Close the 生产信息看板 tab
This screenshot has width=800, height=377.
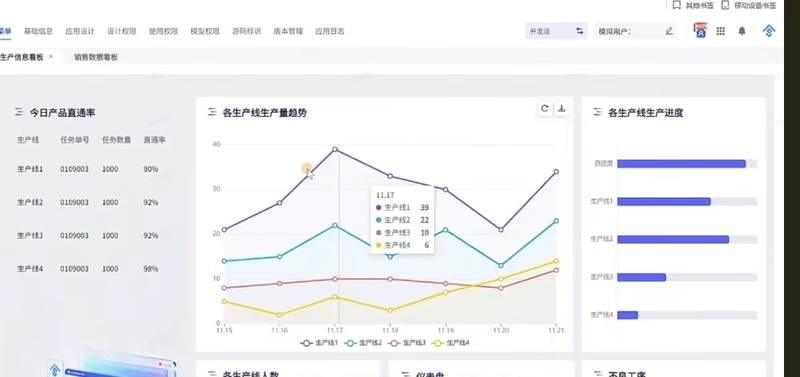coord(51,57)
